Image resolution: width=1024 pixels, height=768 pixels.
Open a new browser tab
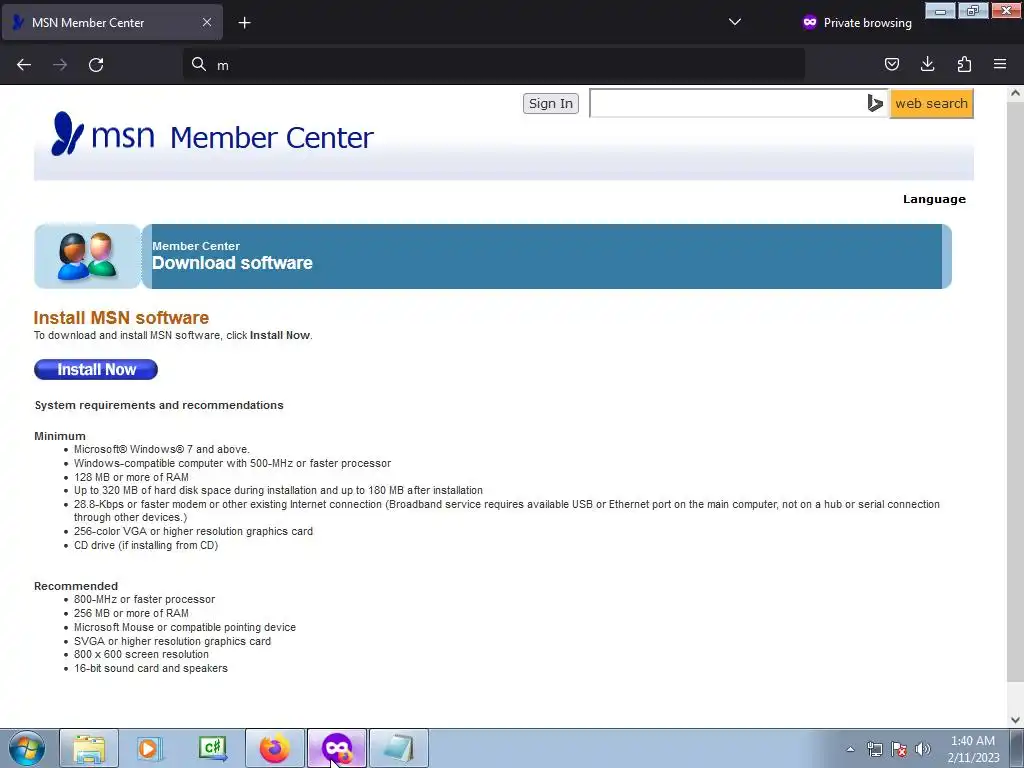coord(244,23)
